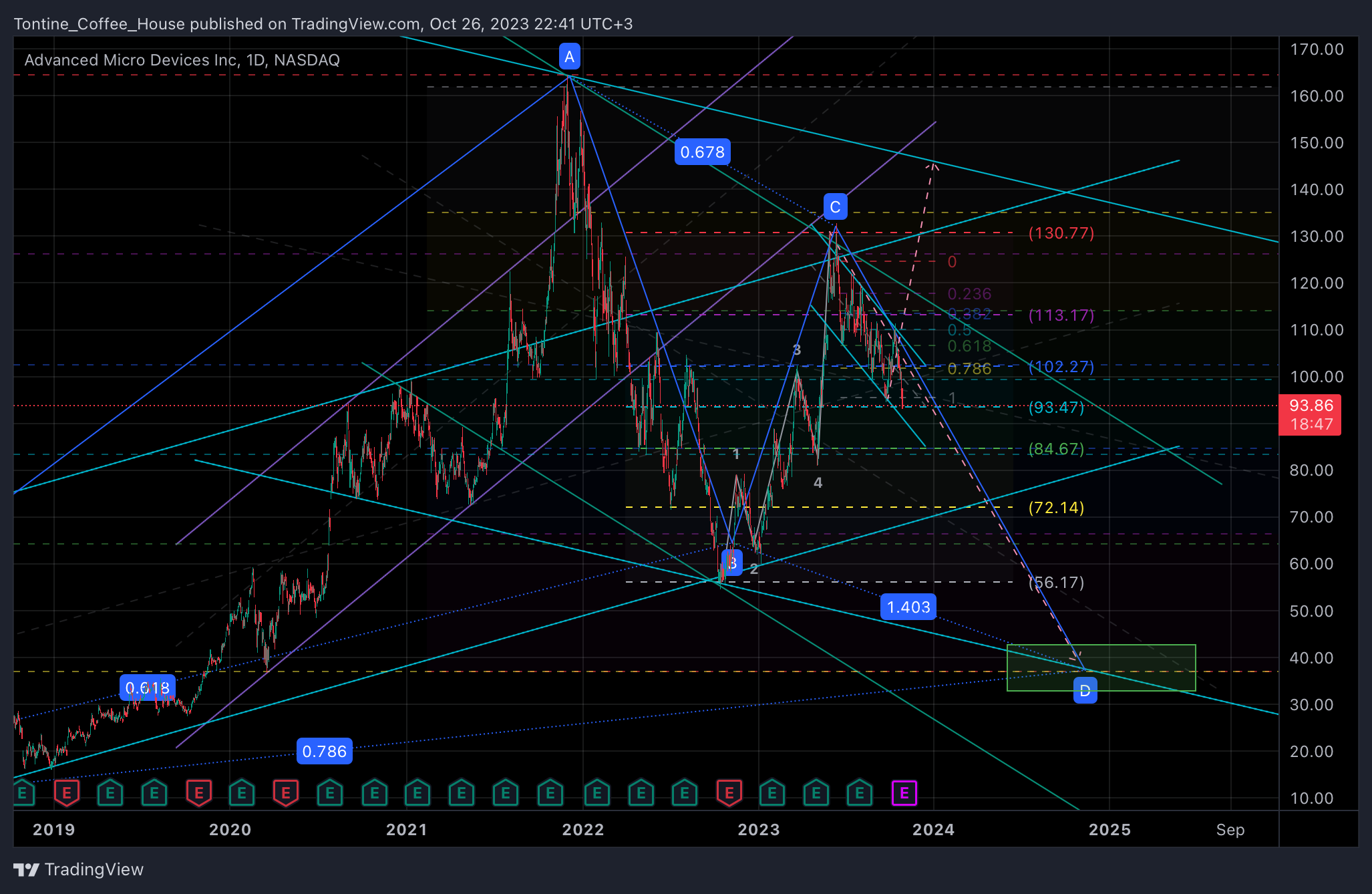Click the 2025 time axis label

coord(1110,830)
